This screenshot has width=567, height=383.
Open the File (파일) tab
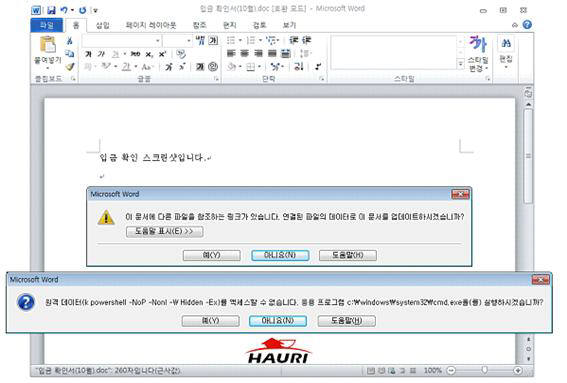(x=47, y=25)
